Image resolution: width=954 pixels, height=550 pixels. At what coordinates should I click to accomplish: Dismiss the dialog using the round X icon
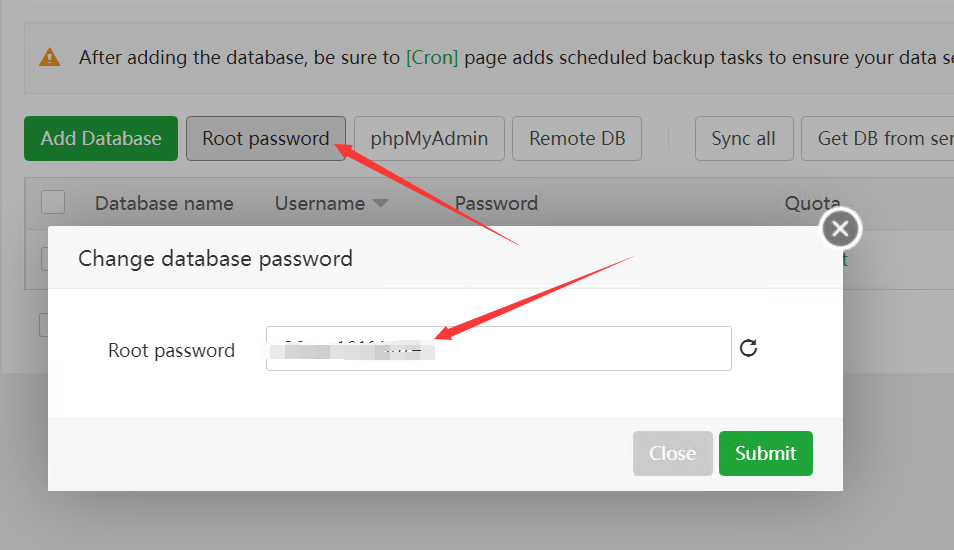click(x=840, y=229)
